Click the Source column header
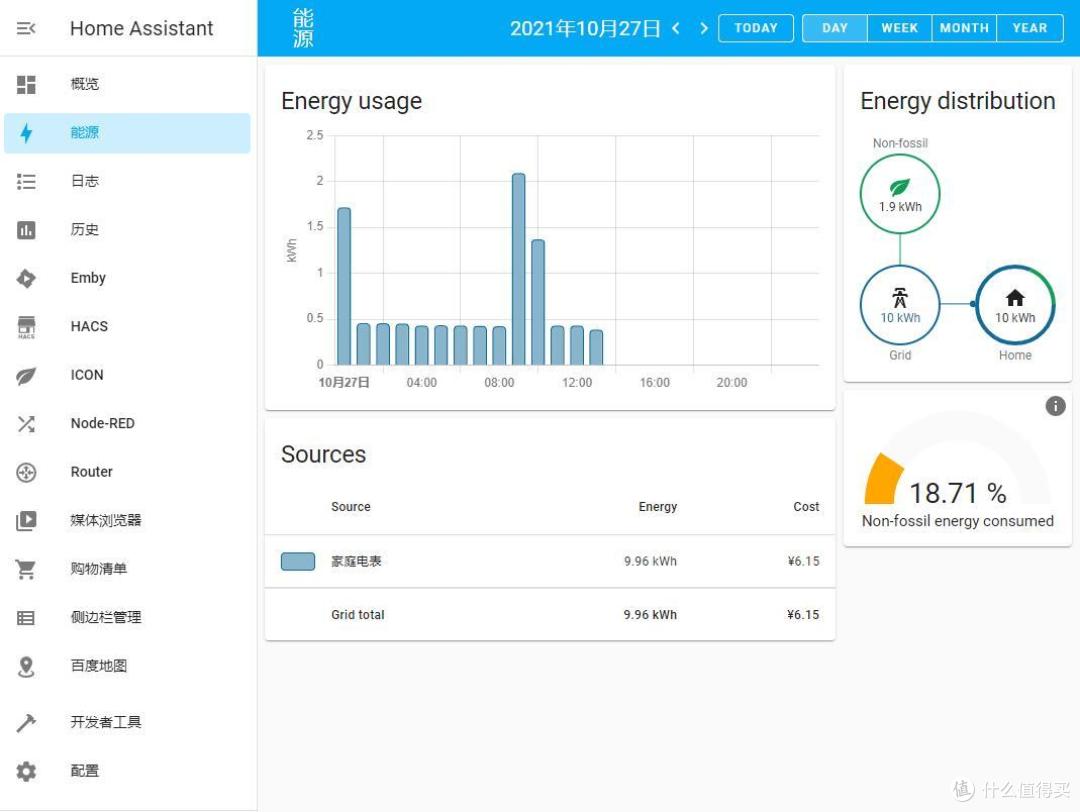1080x812 pixels. [x=351, y=507]
